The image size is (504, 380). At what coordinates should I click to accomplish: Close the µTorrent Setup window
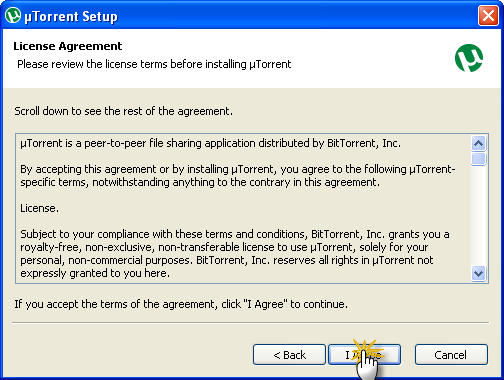pos(488,15)
